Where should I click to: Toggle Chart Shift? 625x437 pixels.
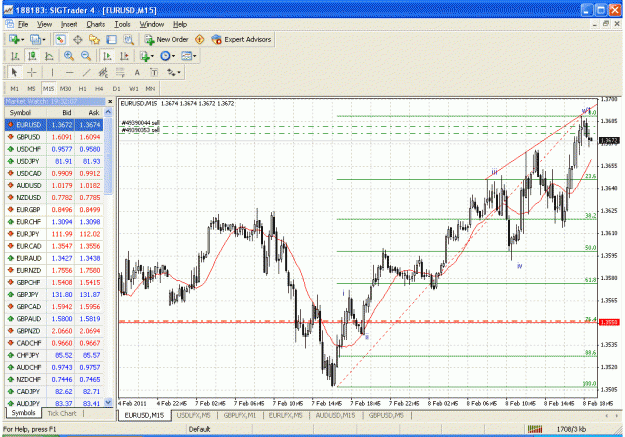(x=124, y=56)
